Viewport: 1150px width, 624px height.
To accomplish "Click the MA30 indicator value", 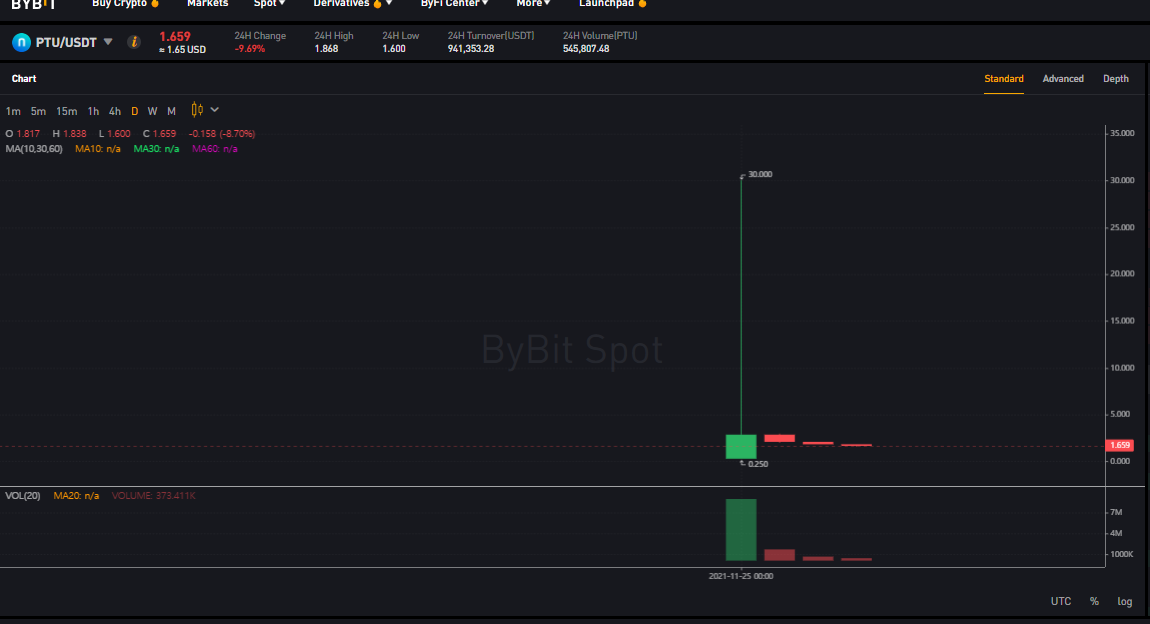I will [x=156, y=149].
